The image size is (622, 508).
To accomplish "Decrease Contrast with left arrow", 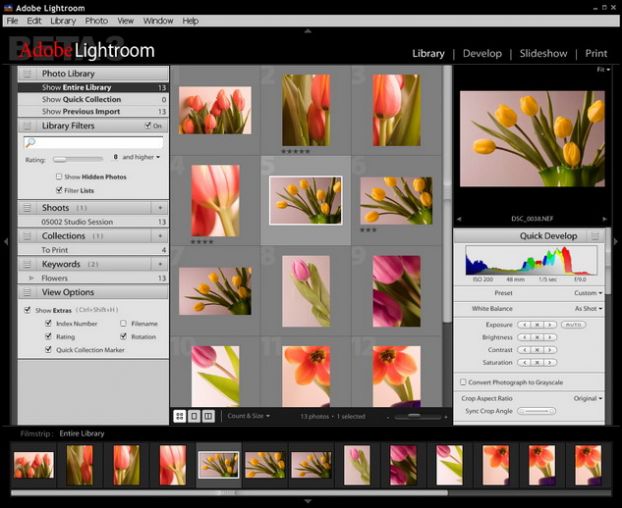I will [x=524, y=350].
